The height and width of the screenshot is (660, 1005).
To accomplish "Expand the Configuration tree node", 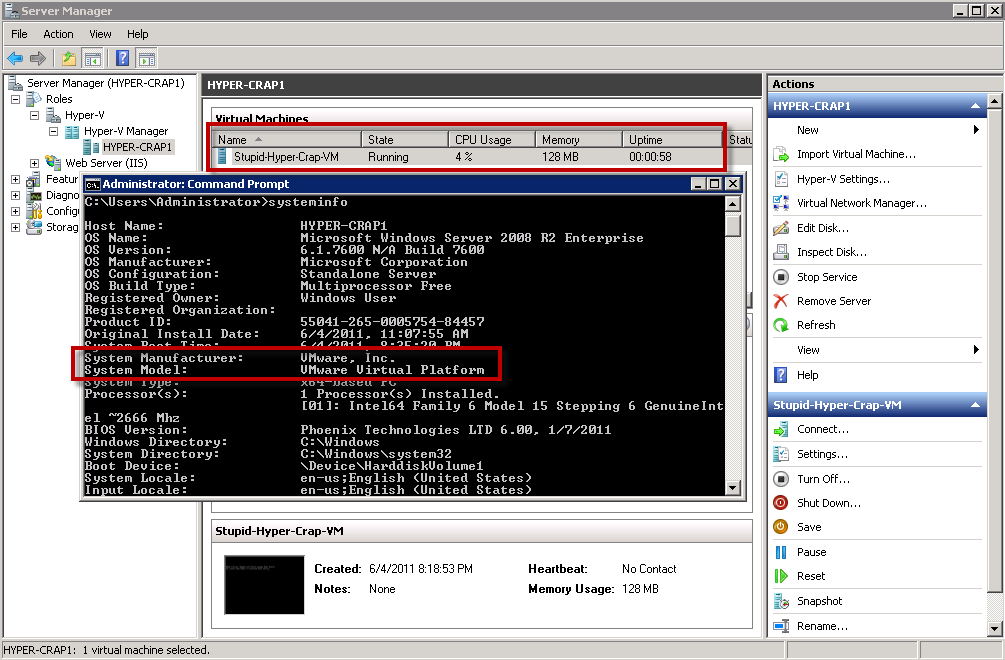I will click(x=15, y=211).
